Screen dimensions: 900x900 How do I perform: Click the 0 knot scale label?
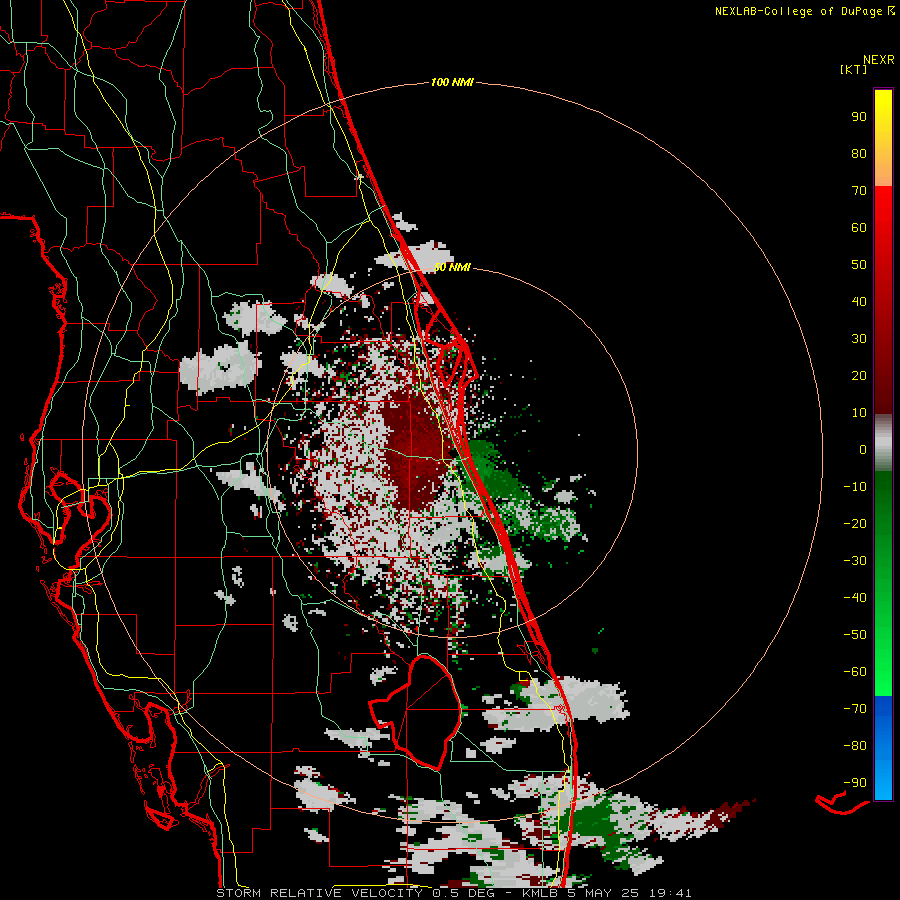coord(863,449)
